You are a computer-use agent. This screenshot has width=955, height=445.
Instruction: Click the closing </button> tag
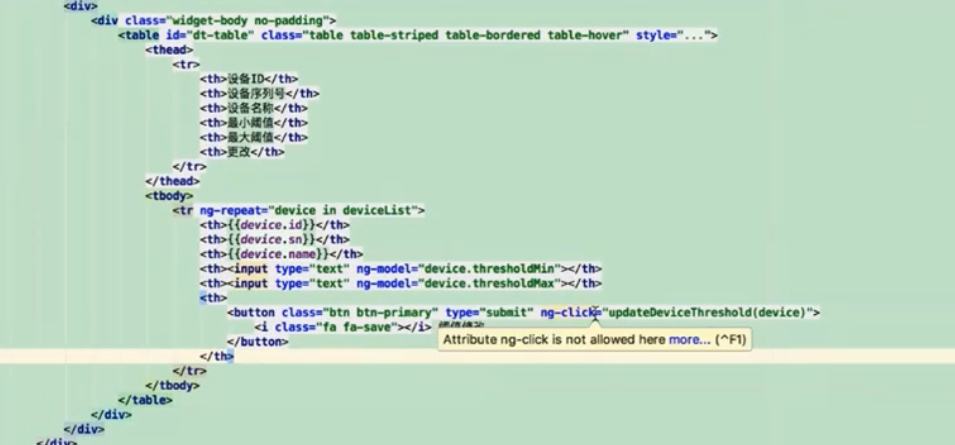pyautogui.click(x=258, y=342)
